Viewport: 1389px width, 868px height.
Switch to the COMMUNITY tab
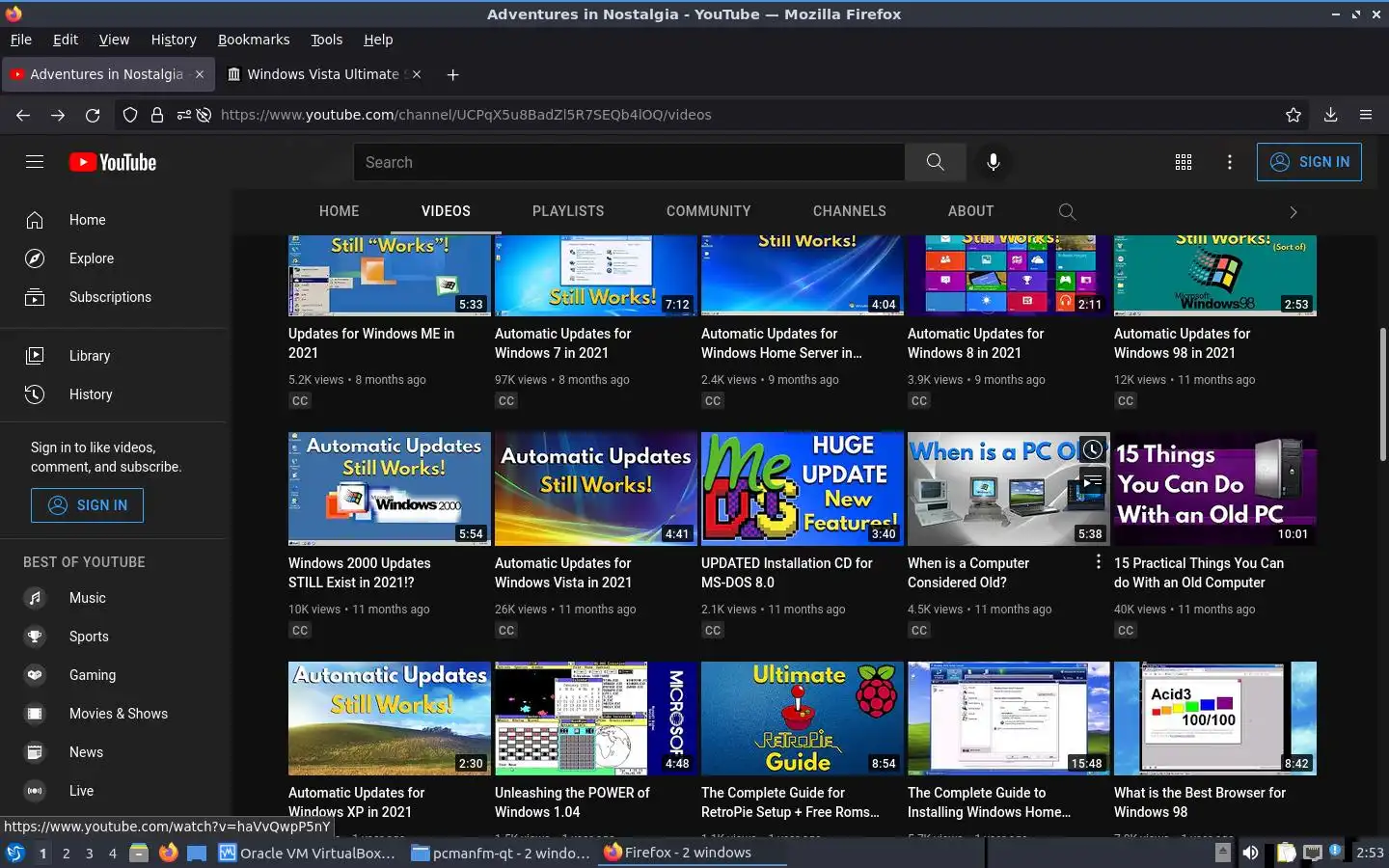(709, 211)
